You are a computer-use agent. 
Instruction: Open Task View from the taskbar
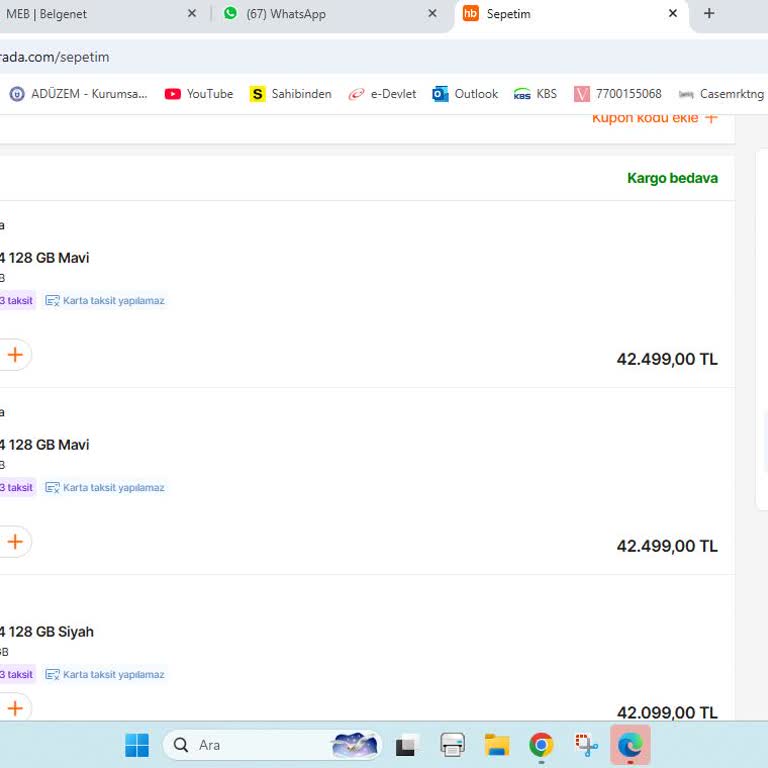click(407, 745)
